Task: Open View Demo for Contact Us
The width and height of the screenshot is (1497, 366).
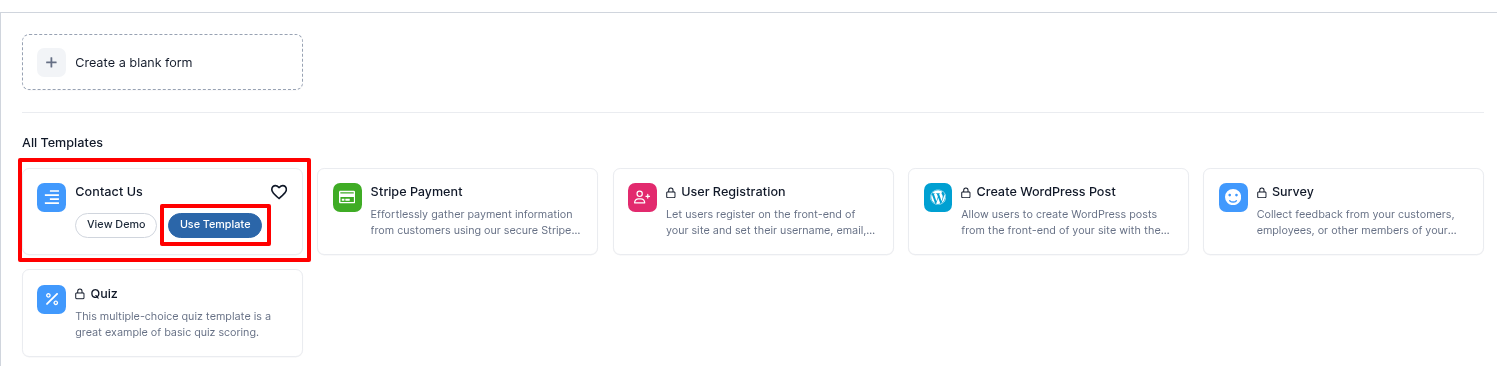Action: pos(116,225)
